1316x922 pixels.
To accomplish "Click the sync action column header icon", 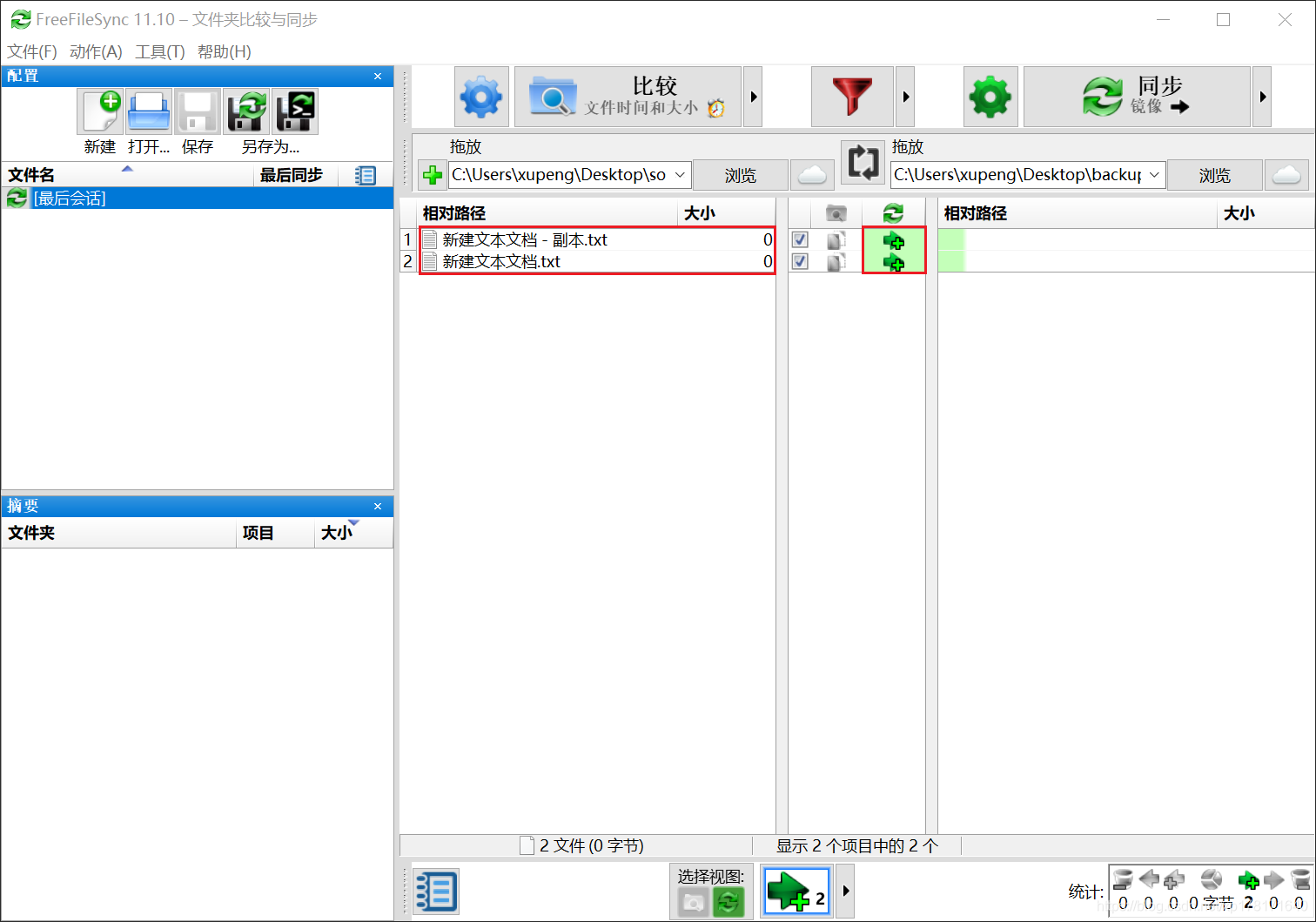I will 893,213.
